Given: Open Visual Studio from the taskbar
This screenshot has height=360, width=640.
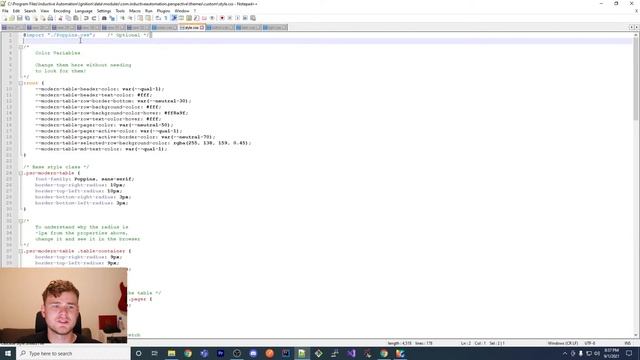Looking at the screenshot, I should click(351, 353).
